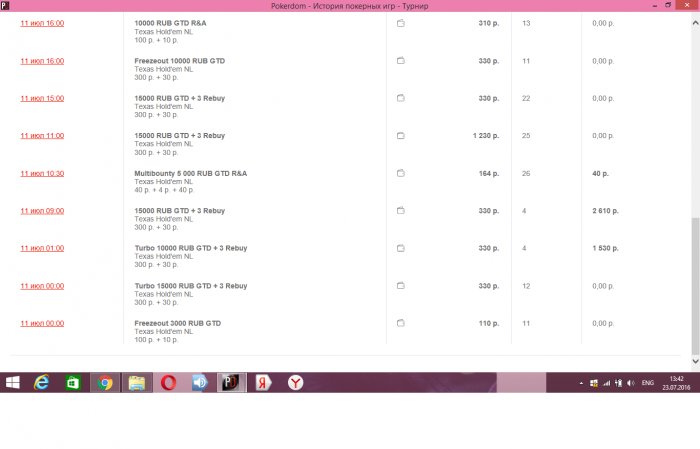
Task: Open the 11 июл 15:00 date link
Action: click(x=42, y=98)
